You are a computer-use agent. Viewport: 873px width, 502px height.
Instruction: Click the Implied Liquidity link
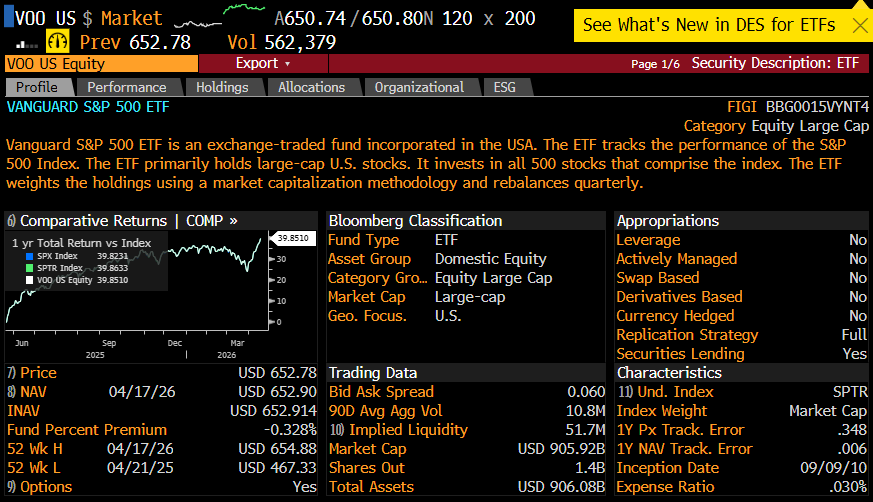(x=398, y=430)
